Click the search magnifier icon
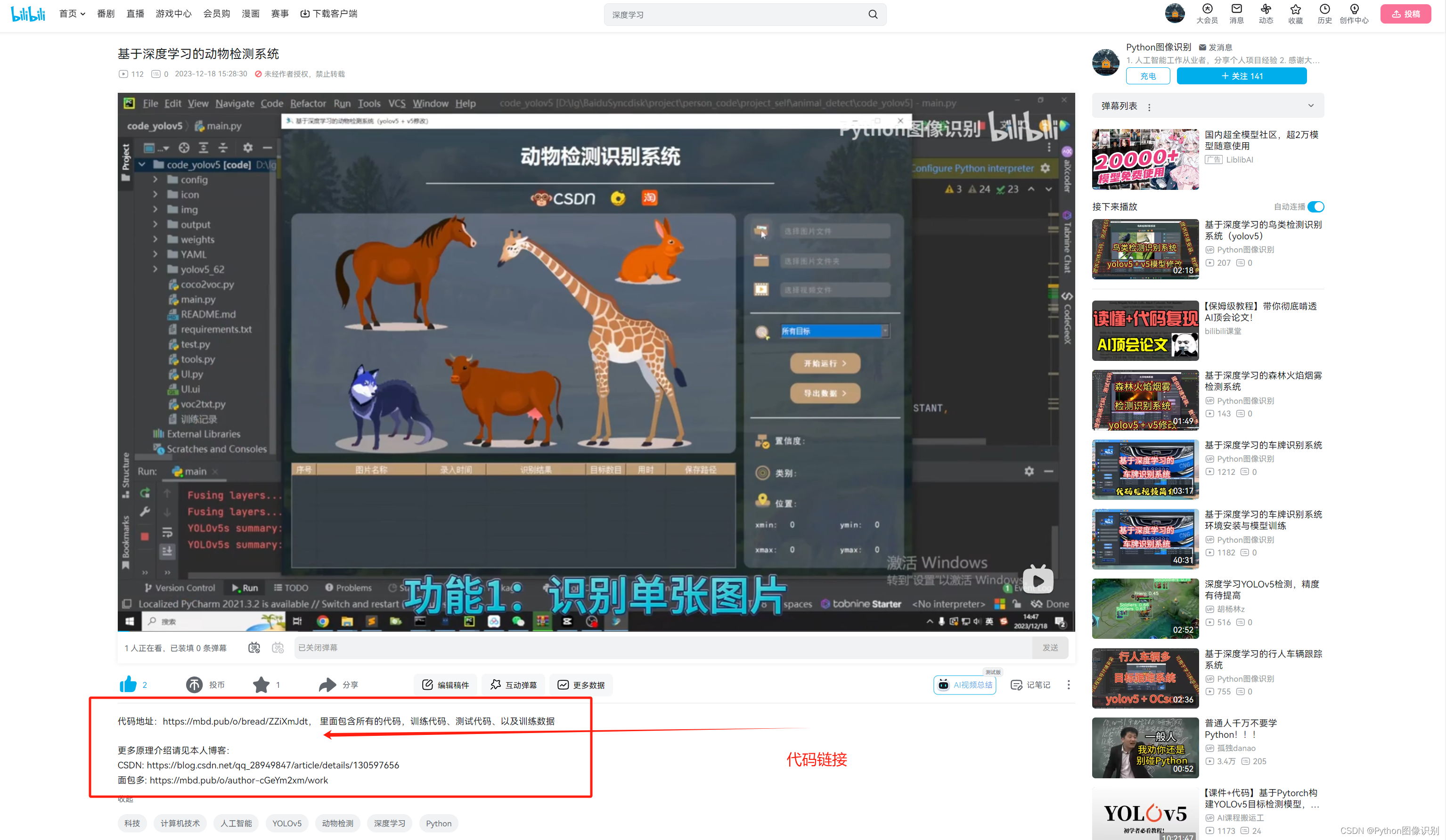Screen dimensions: 1446x840 pyautogui.click(x=873, y=14)
